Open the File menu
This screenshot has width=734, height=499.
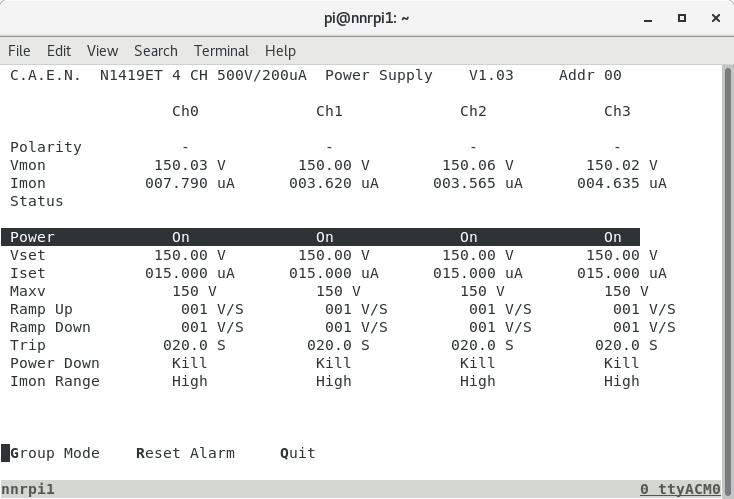[19, 51]
